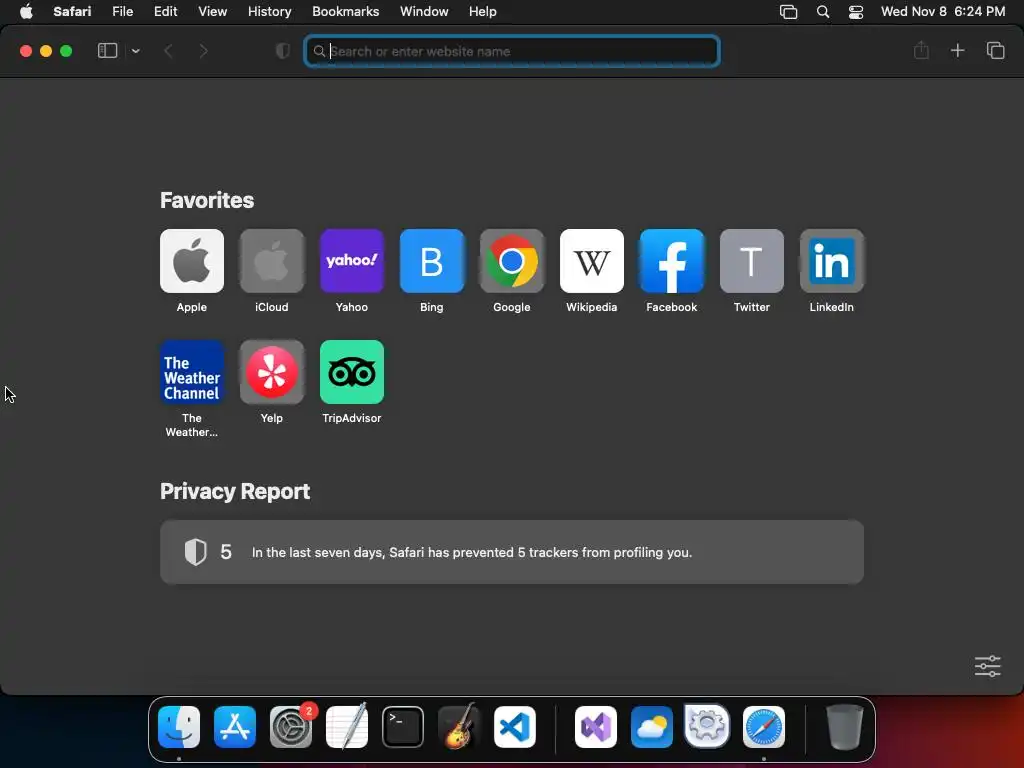
Task: Open Visual Studio Code from the Dock
Action: (x=515, y=727)
